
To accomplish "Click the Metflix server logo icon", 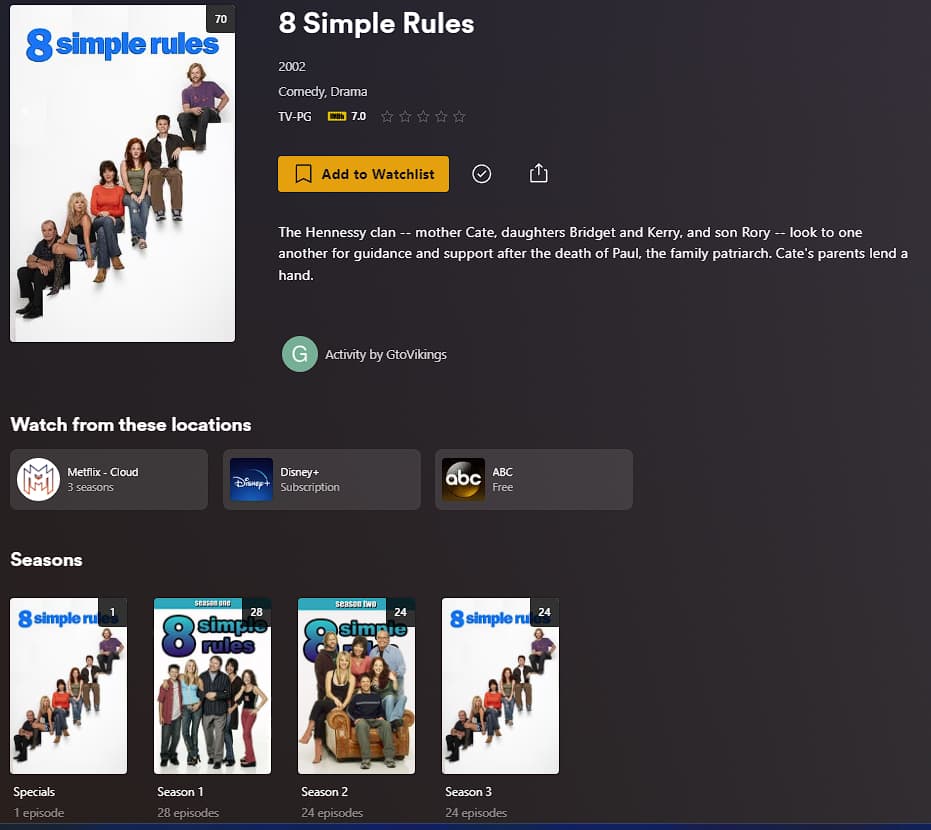I will (x=38, y=479).
